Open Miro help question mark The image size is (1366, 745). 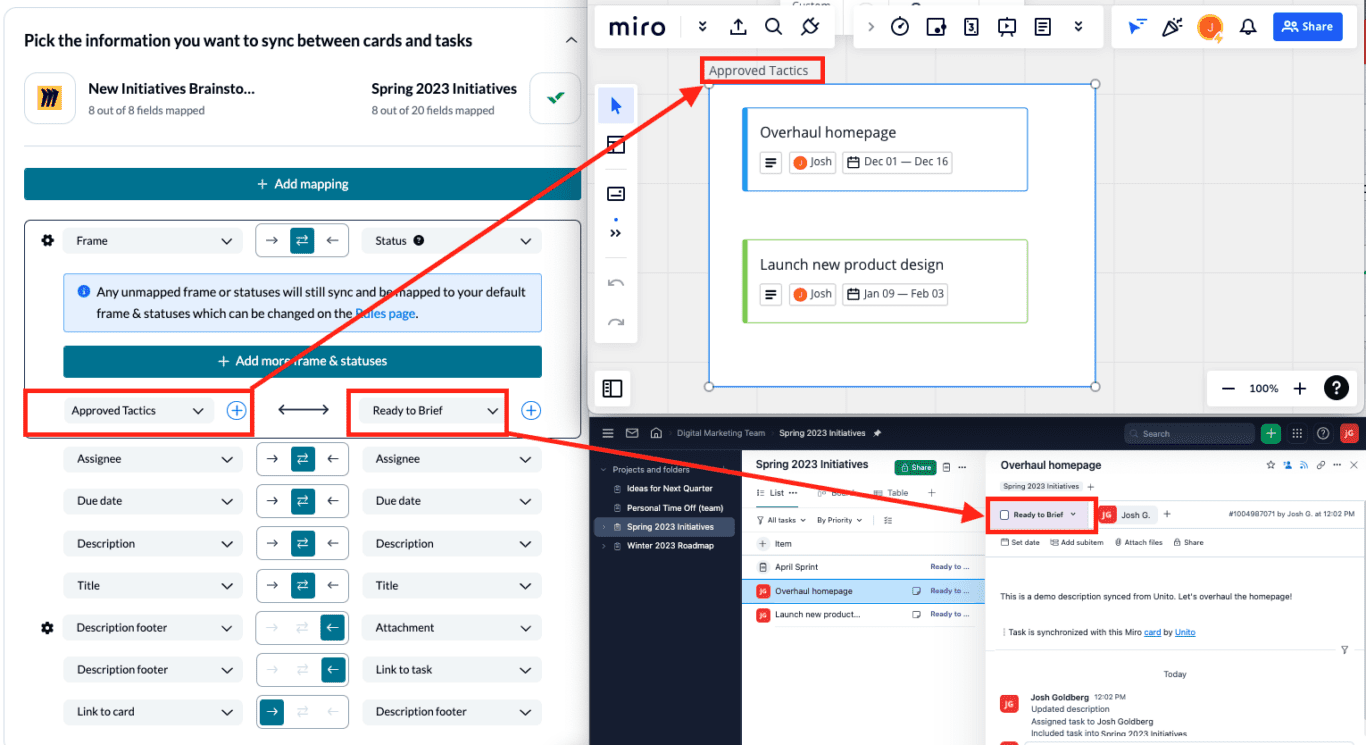[1335, 388]
